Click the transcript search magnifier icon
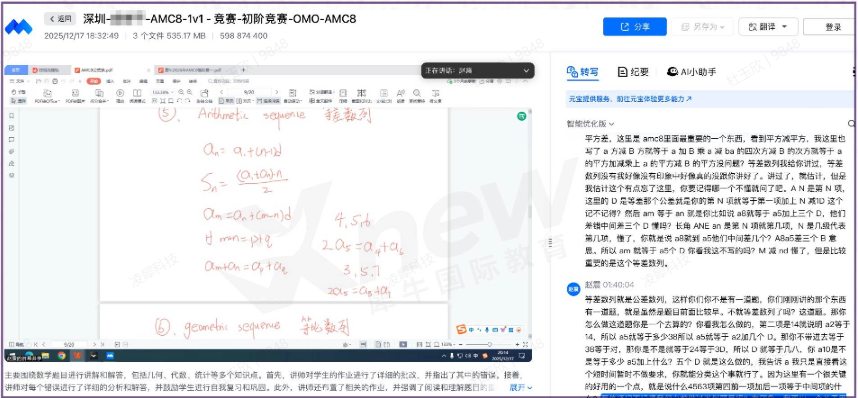This screenshot has width=858, height=398. (x=851, y=124)
